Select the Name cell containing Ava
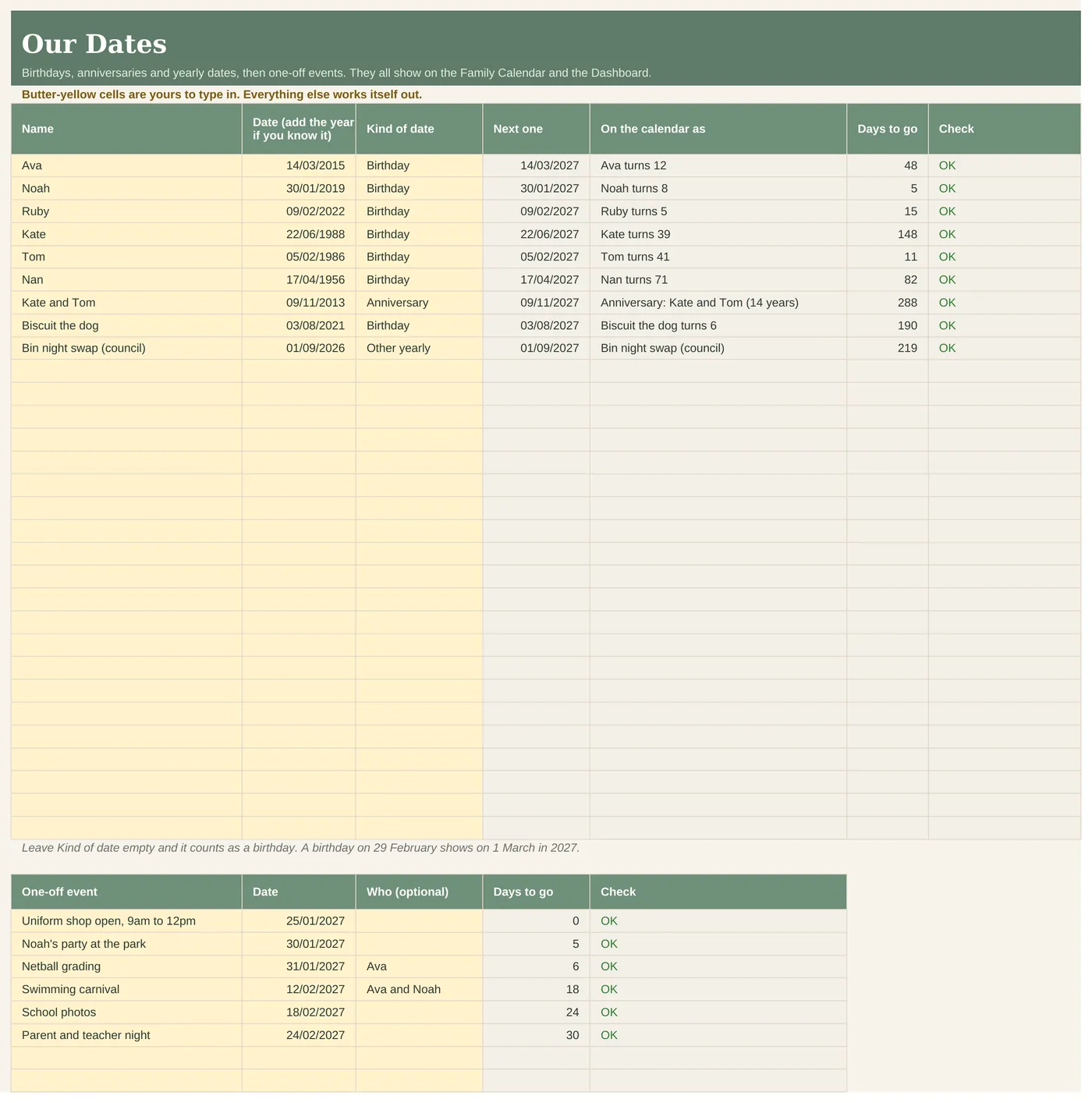The height and width of the screenshot is (1103, 1092). 126,167
